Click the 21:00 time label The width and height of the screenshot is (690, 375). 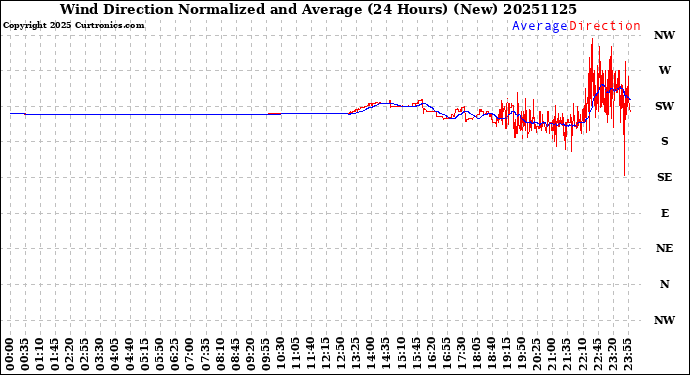551,354
